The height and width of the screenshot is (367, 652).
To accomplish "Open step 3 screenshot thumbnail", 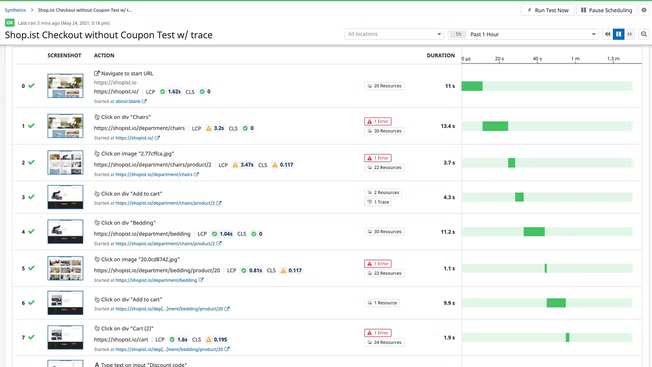I will [x=65, y=197].
